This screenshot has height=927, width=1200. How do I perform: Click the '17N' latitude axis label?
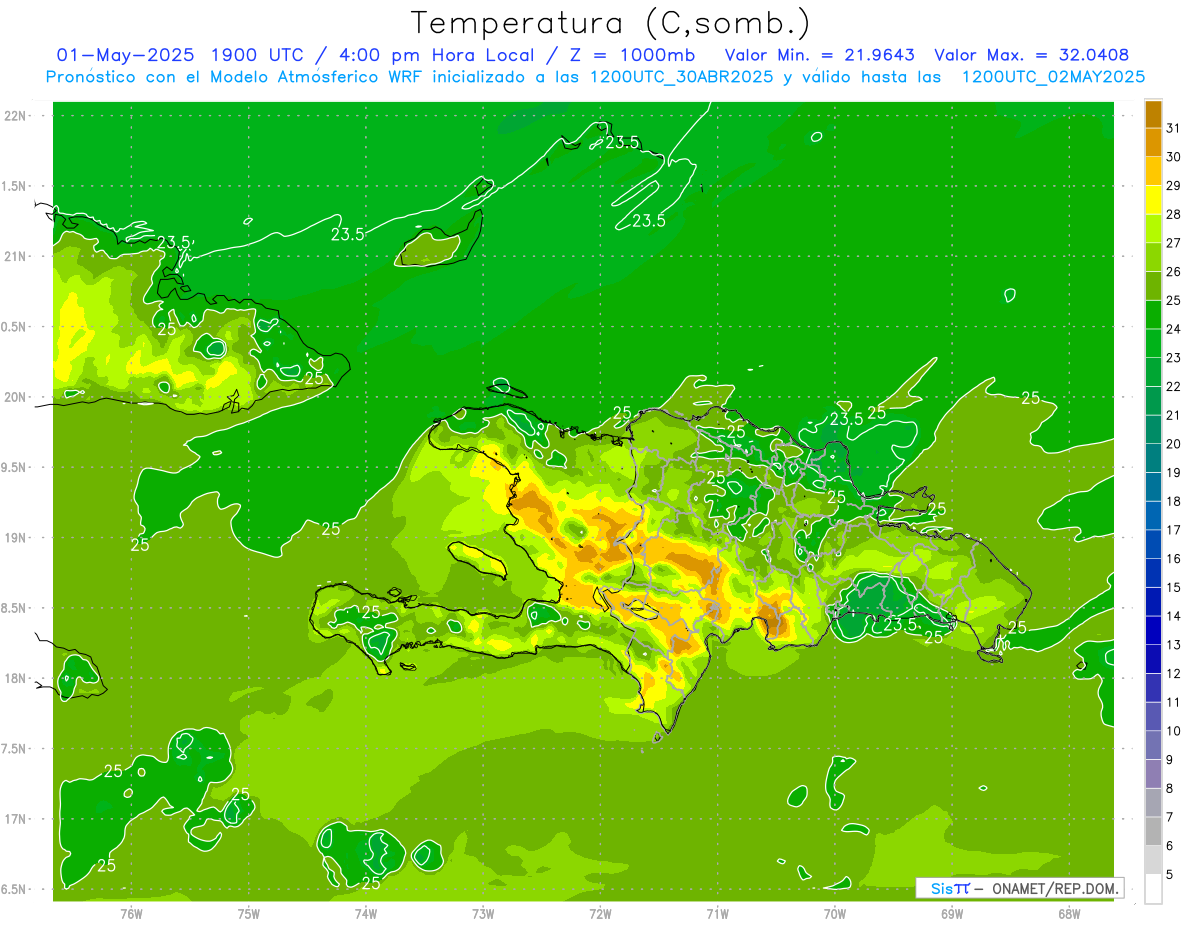tap(16, 819)
